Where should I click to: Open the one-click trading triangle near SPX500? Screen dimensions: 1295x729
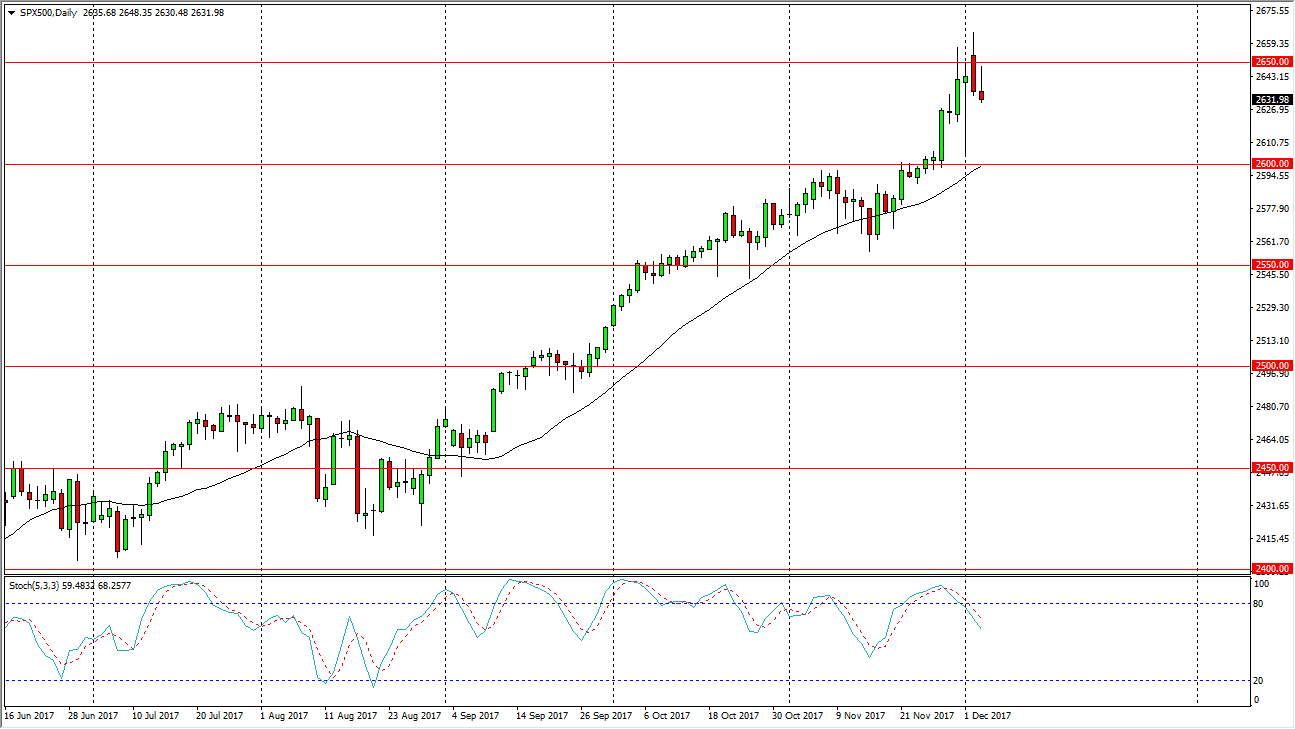(11, 12)
